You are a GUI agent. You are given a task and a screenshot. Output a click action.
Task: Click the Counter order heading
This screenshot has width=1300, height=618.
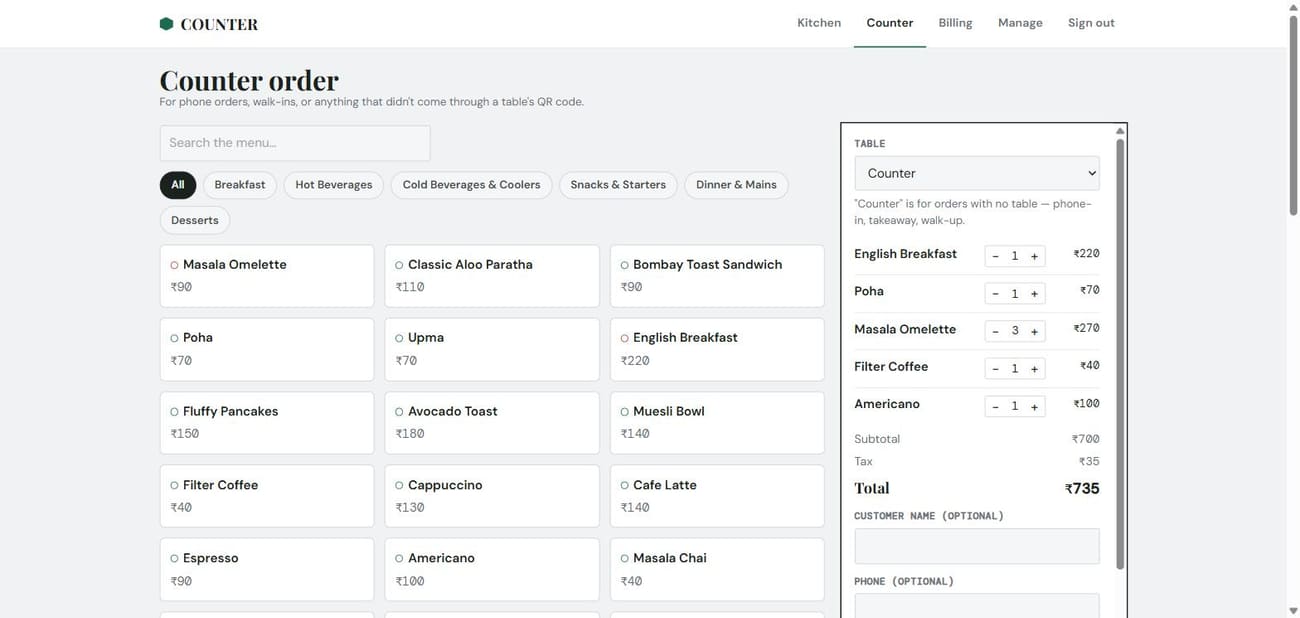249,79
